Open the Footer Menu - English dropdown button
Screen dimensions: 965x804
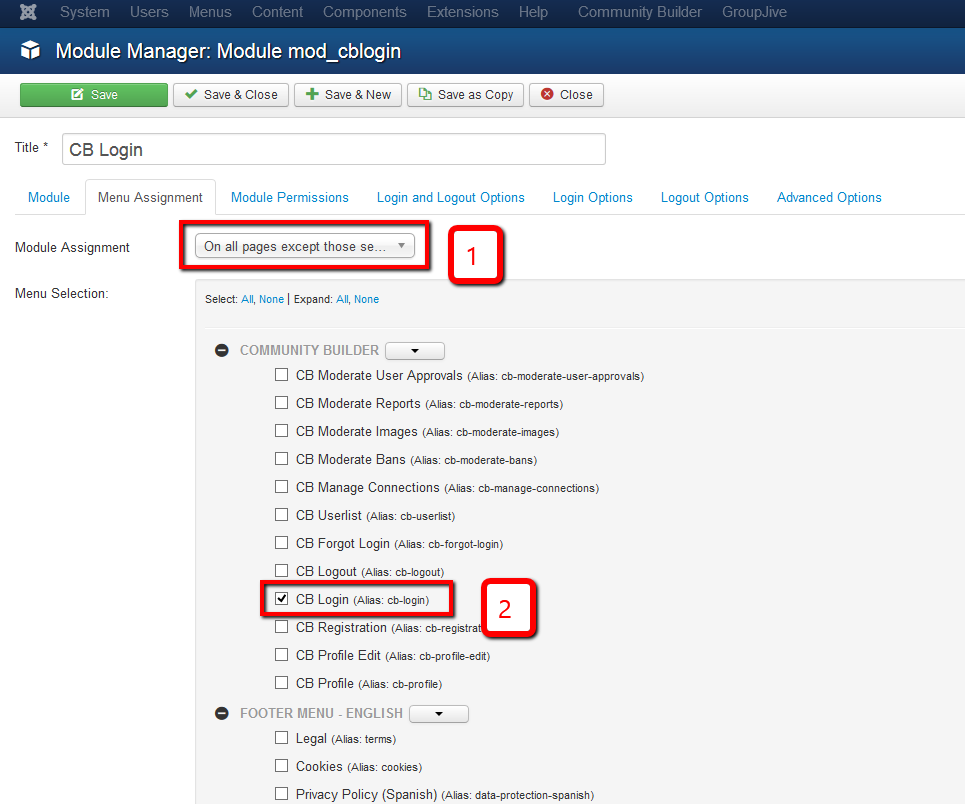point(439,714)
